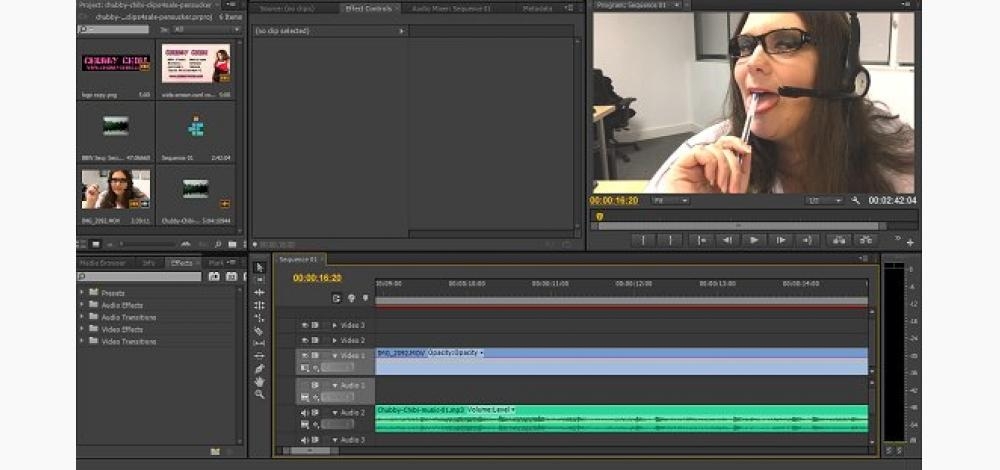Select the Selection arrow tool

pos(259,267)
